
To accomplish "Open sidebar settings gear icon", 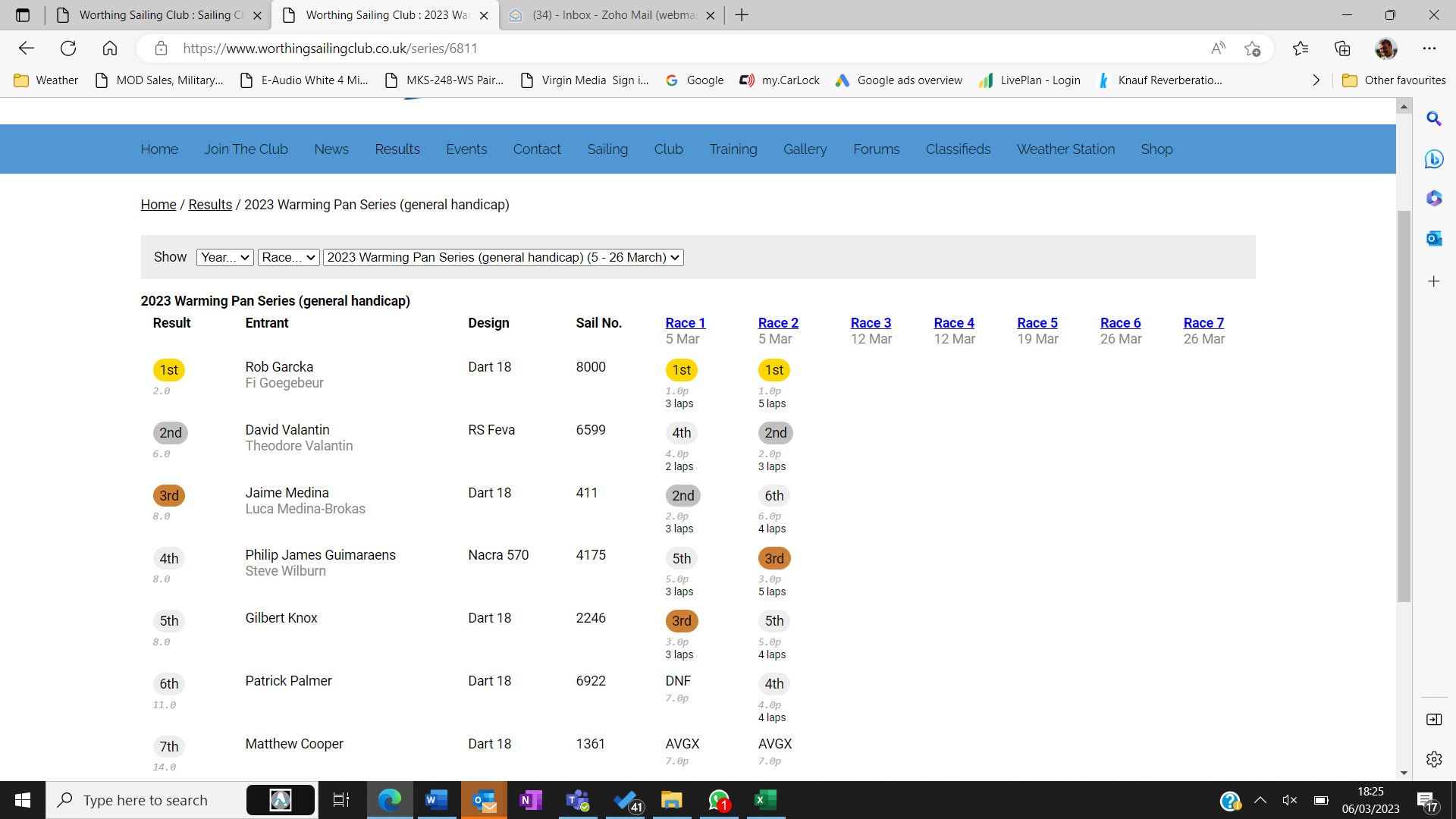I will pos(1433,759).
